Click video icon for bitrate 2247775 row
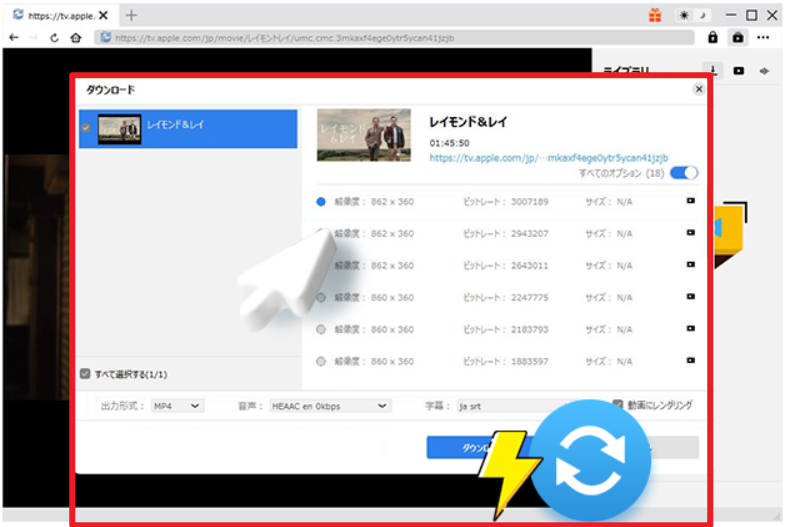 690,296
